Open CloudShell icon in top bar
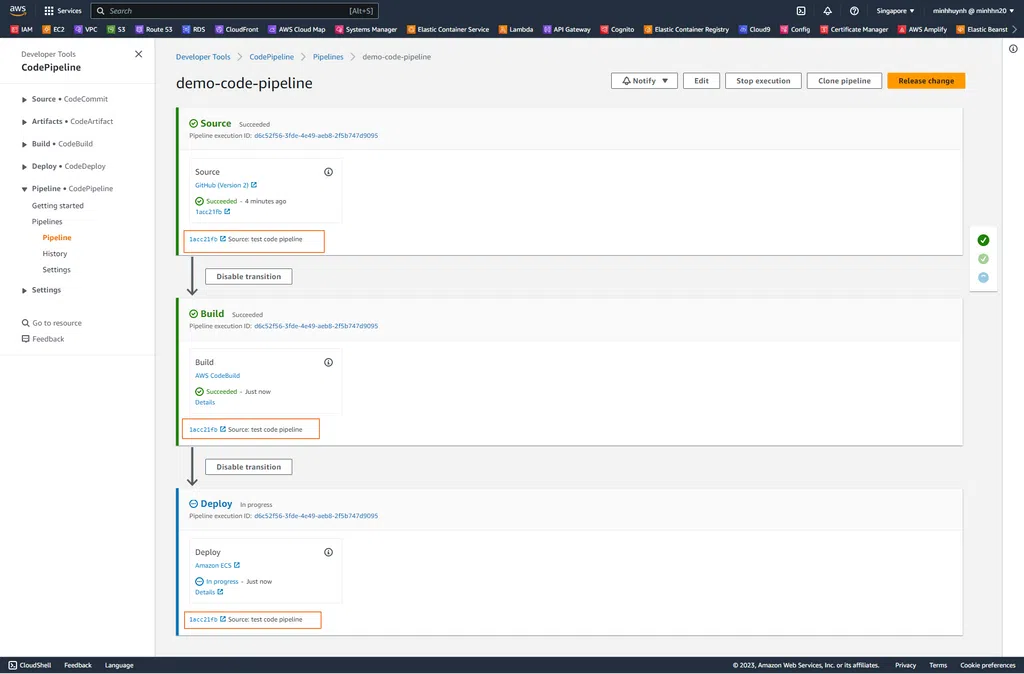This screenshot has width=1024, height=674. 801,10
